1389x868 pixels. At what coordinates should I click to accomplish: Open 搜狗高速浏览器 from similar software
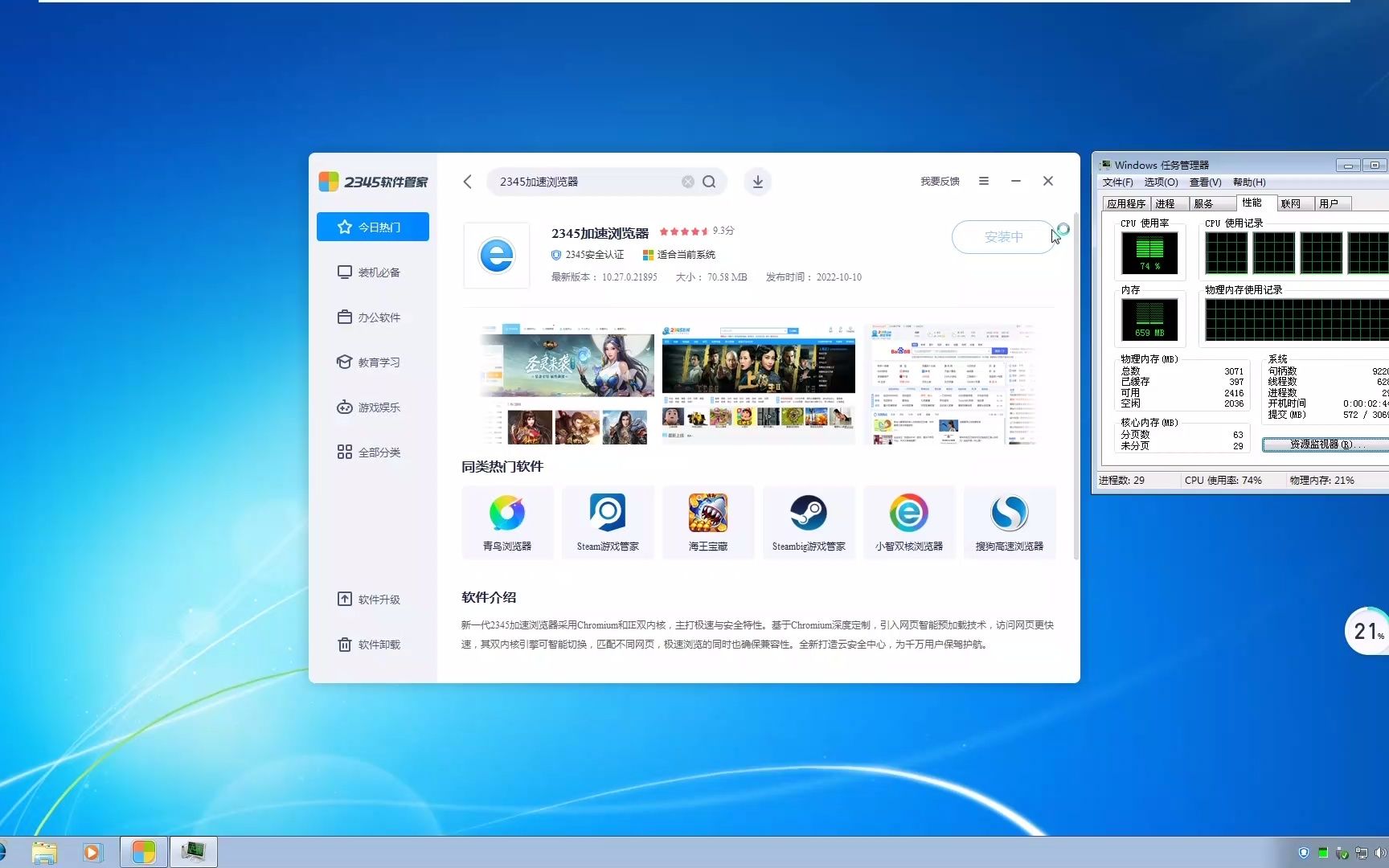pyautogui.click(x=1010, y=522)
